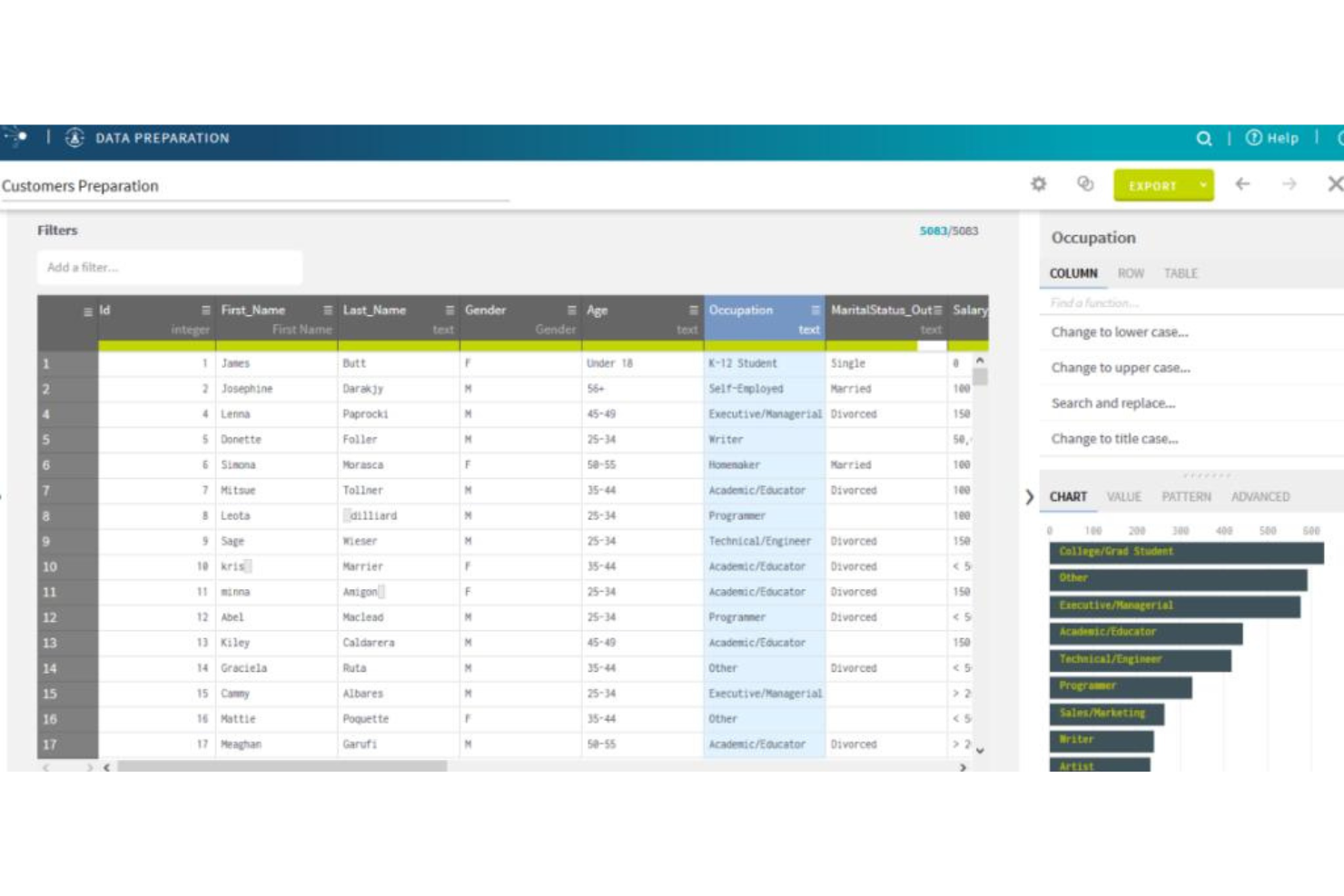This screenshot has height=896, width=1344.
Task: Open search with the magnifier icon
Action: 1204,138
